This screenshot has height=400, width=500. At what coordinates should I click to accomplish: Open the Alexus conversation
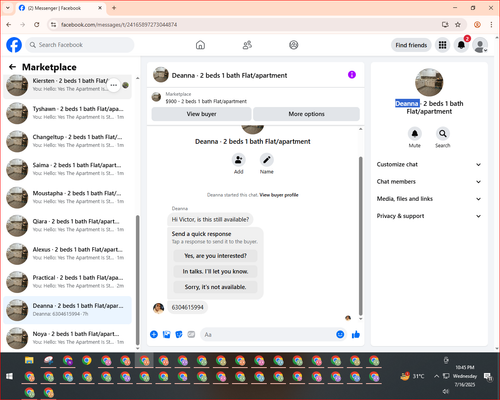click(67, 253)
